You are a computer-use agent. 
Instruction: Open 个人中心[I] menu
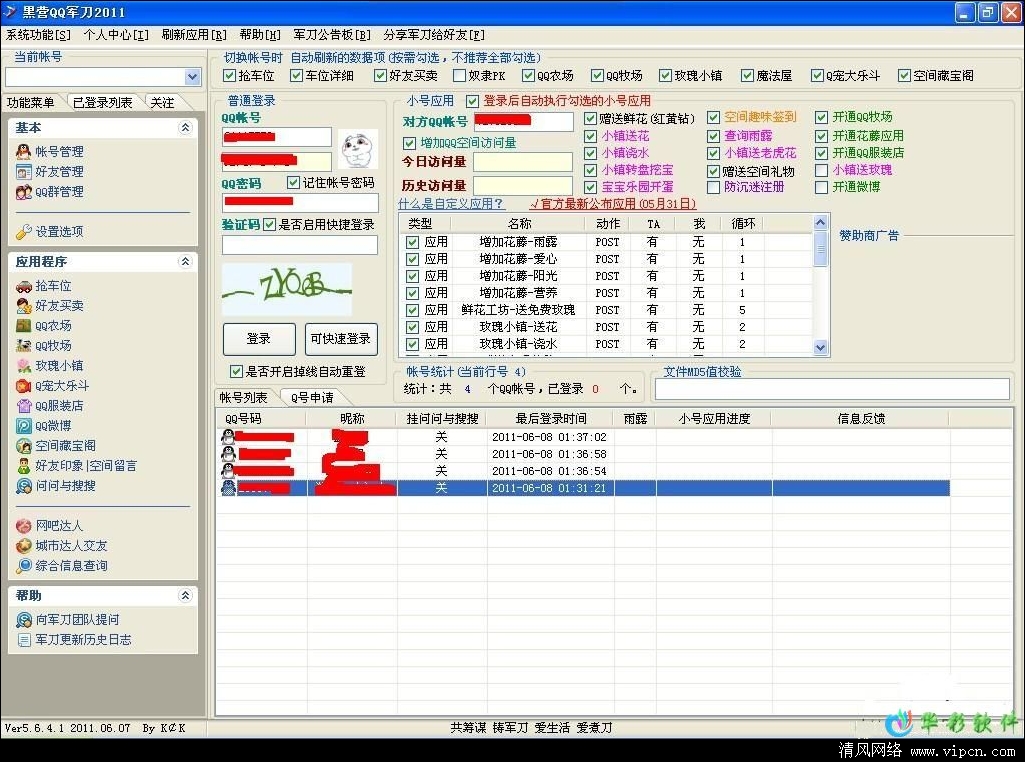click(x=116, y=35)
